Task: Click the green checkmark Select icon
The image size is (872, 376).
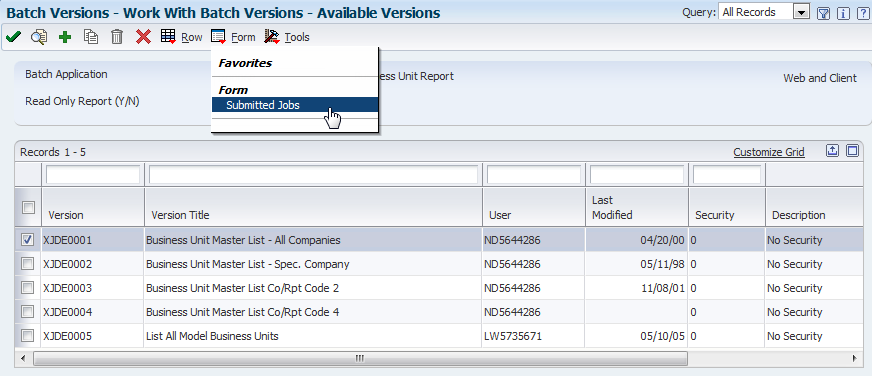Action: pos(13,37)
